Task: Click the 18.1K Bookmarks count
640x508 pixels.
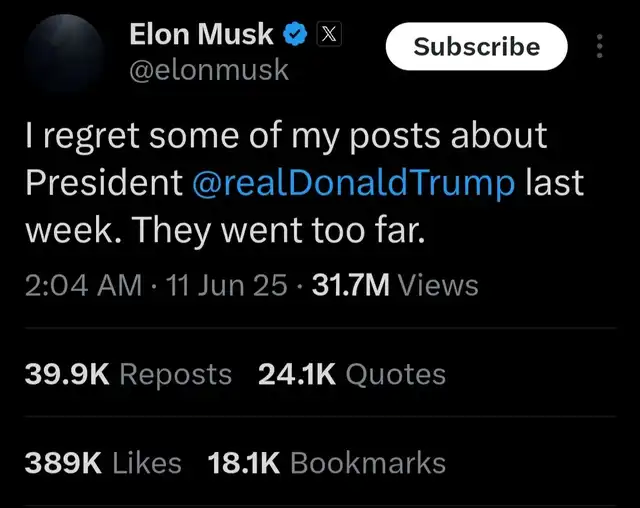Action: click(x=326, y=463)
